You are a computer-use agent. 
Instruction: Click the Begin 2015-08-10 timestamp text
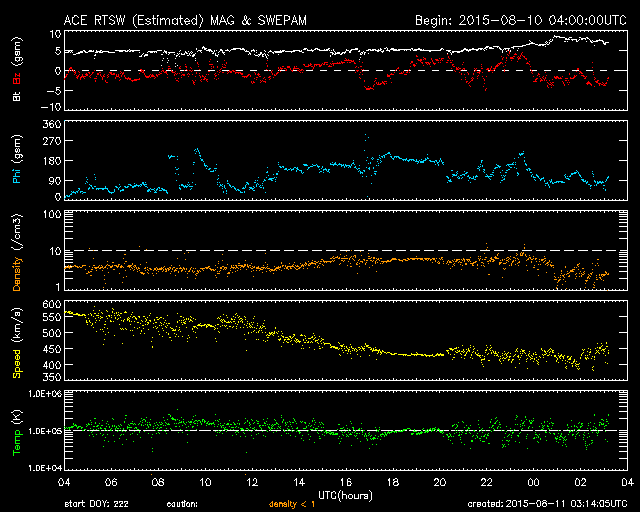521,20
